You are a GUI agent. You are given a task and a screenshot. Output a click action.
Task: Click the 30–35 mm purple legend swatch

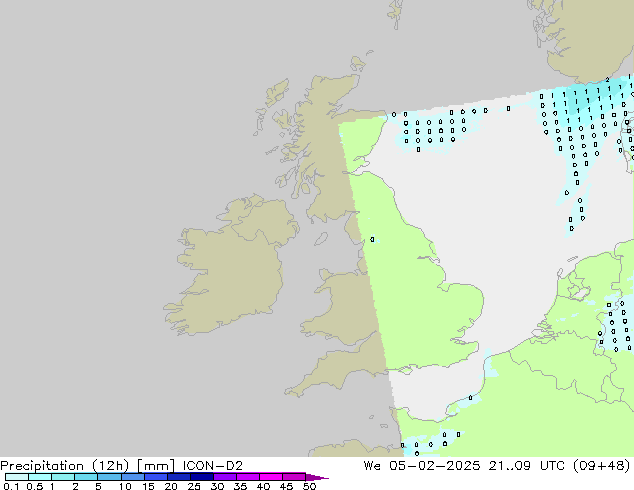tap(225, 477)
